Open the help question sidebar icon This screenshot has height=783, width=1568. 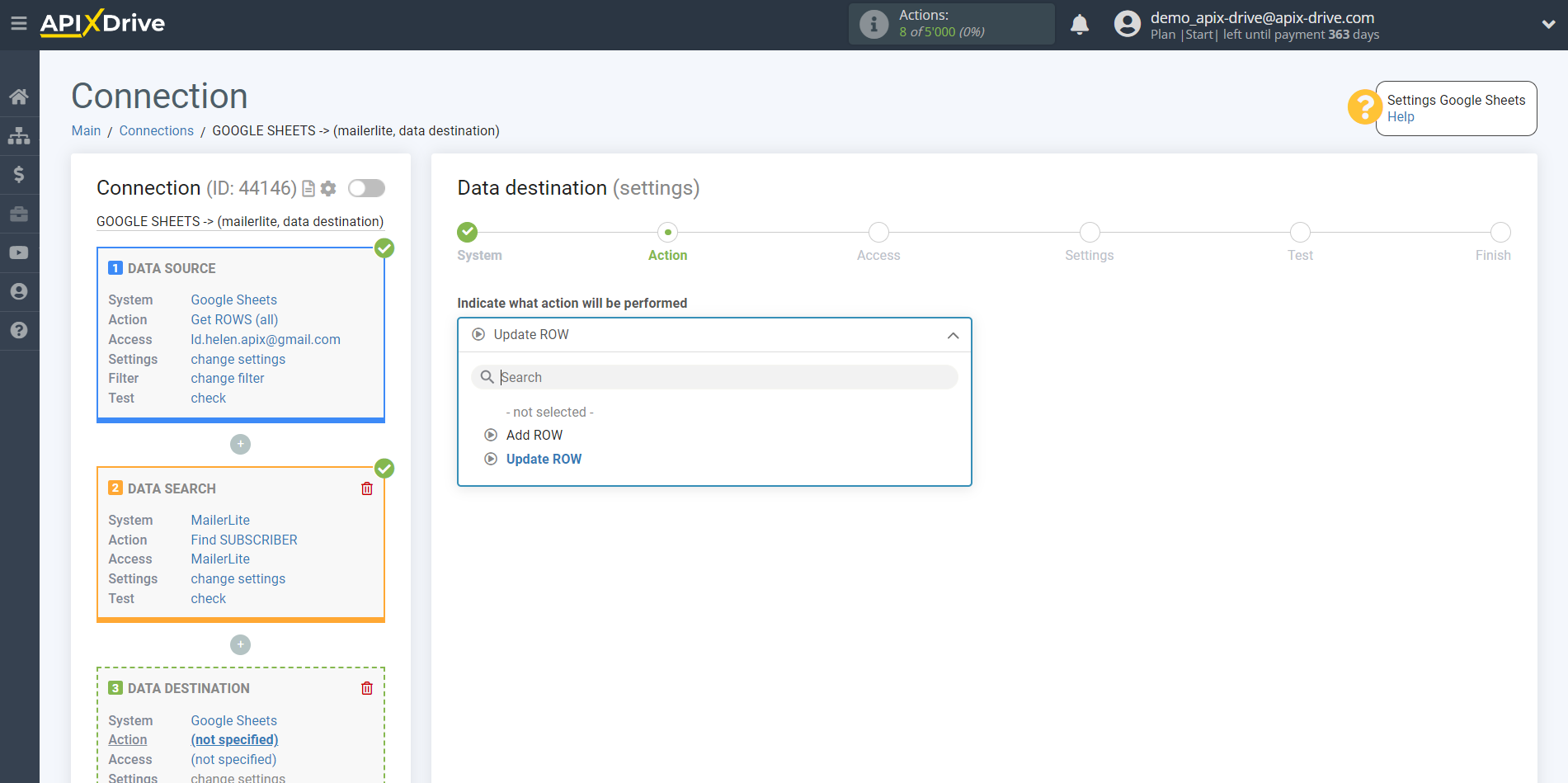[x=19, y=330]
